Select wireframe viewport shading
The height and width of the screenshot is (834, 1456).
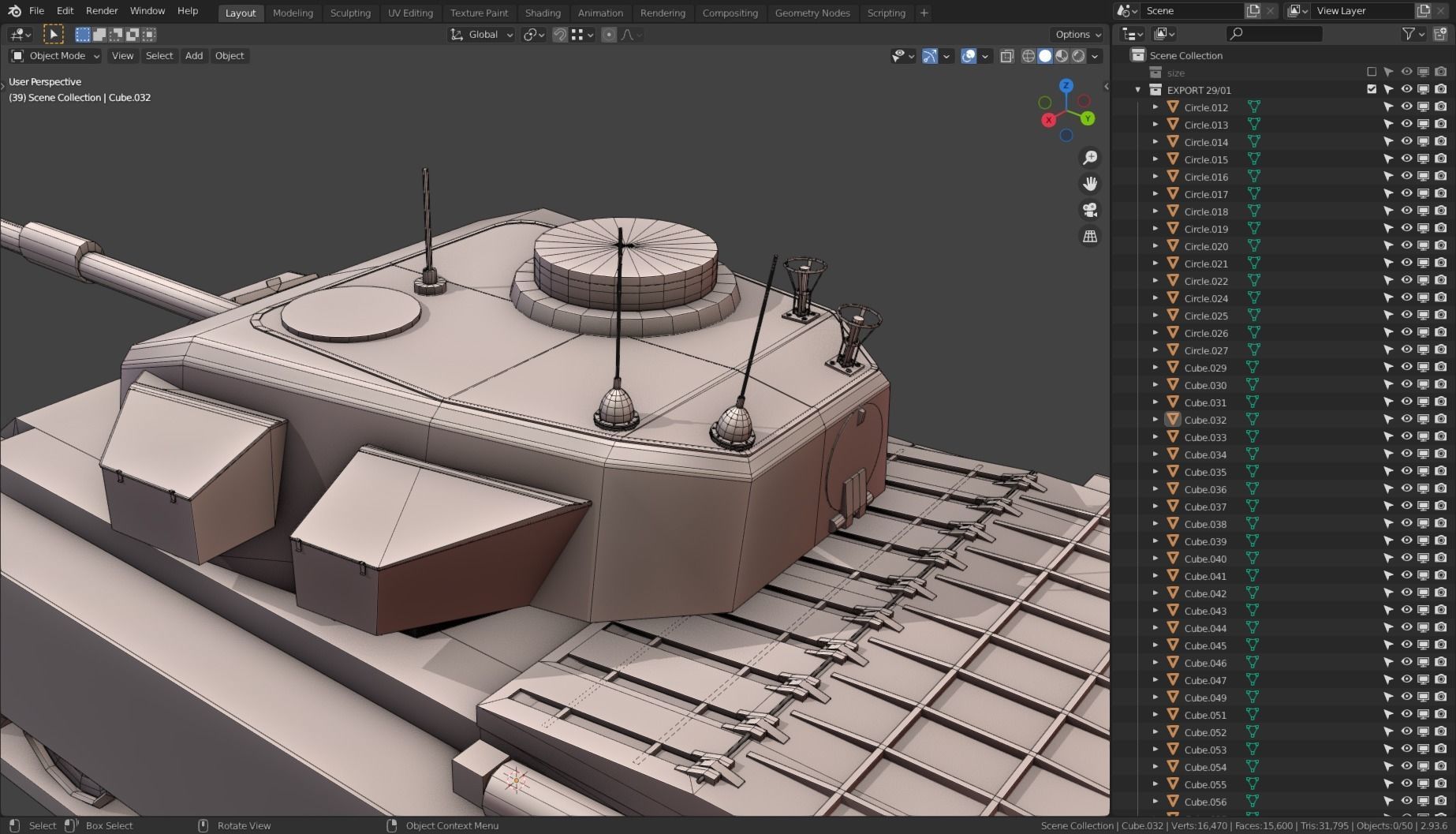point(1029,56)
